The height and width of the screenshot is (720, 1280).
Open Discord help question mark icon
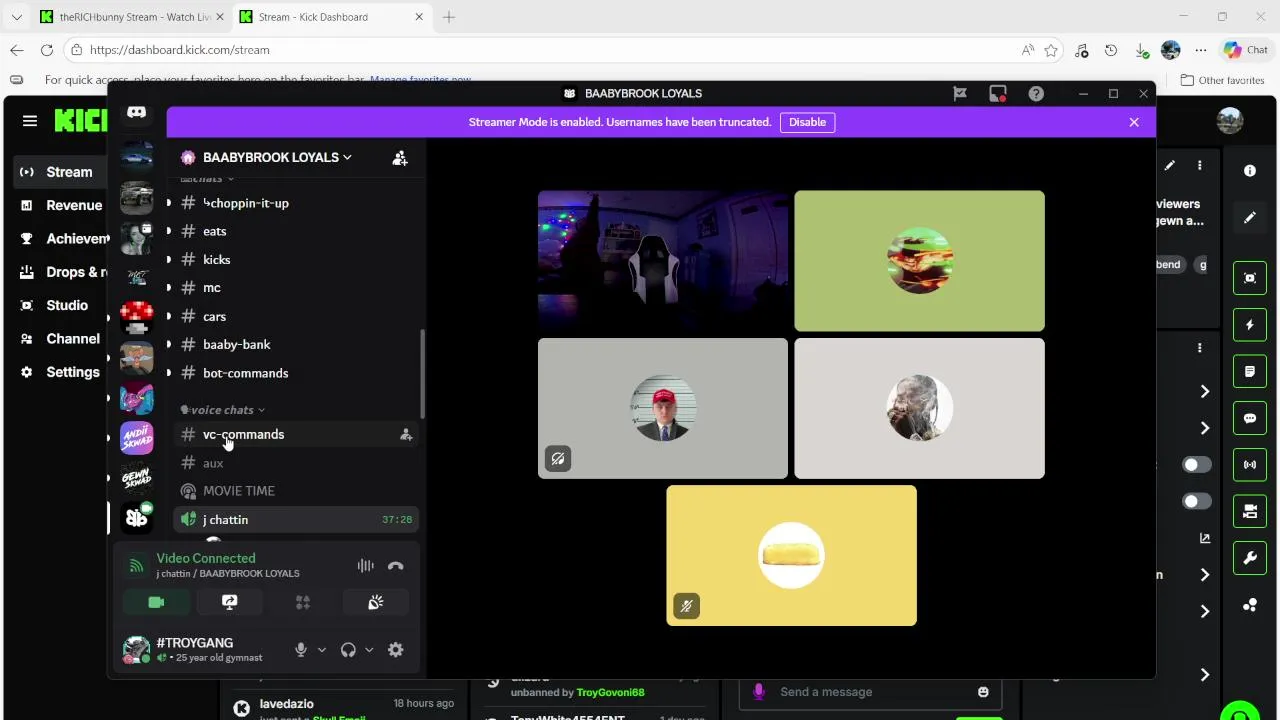[1036, 94]
